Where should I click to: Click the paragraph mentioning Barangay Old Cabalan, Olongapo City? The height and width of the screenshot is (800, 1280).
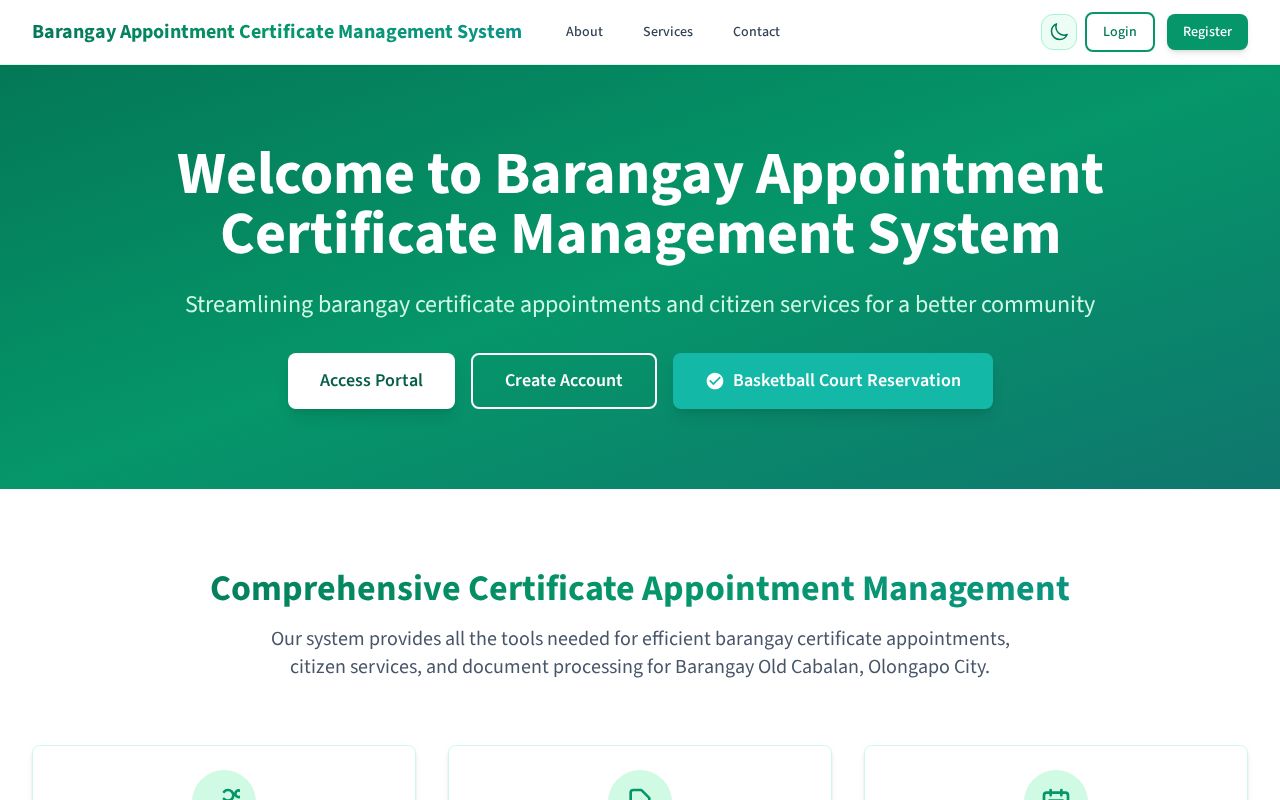[x=640, y=652]
